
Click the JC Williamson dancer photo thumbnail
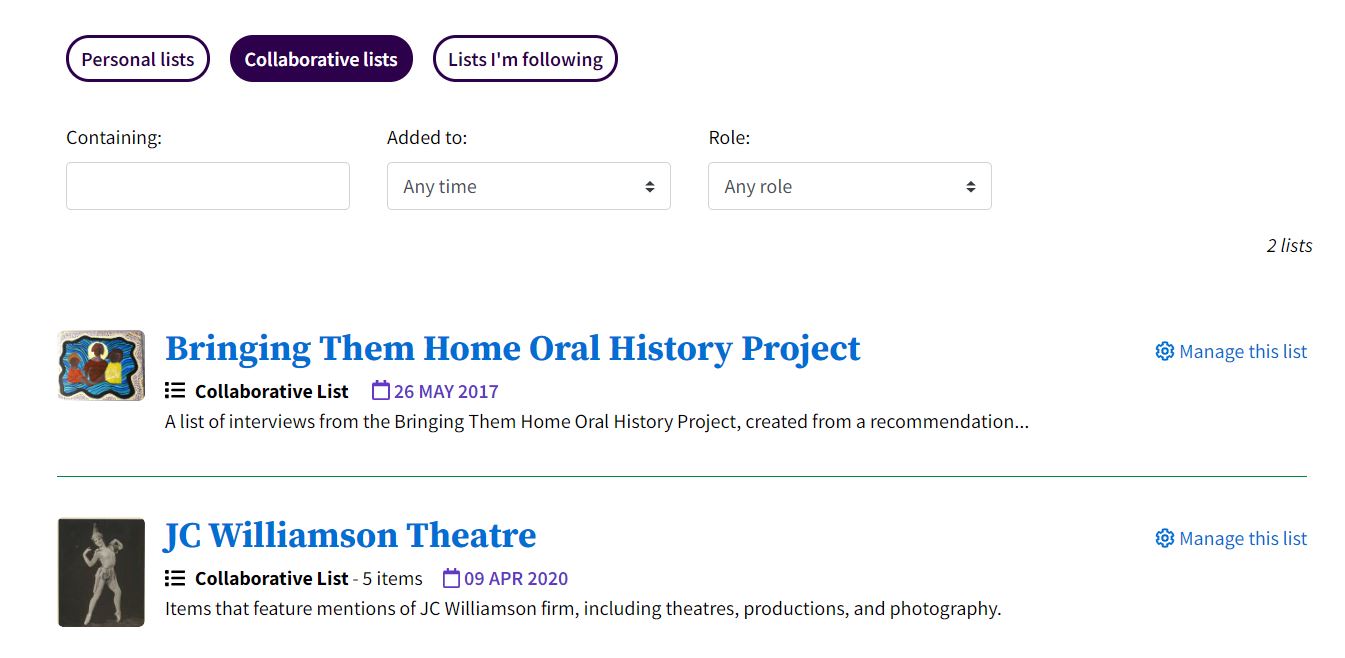pos(101,572)
